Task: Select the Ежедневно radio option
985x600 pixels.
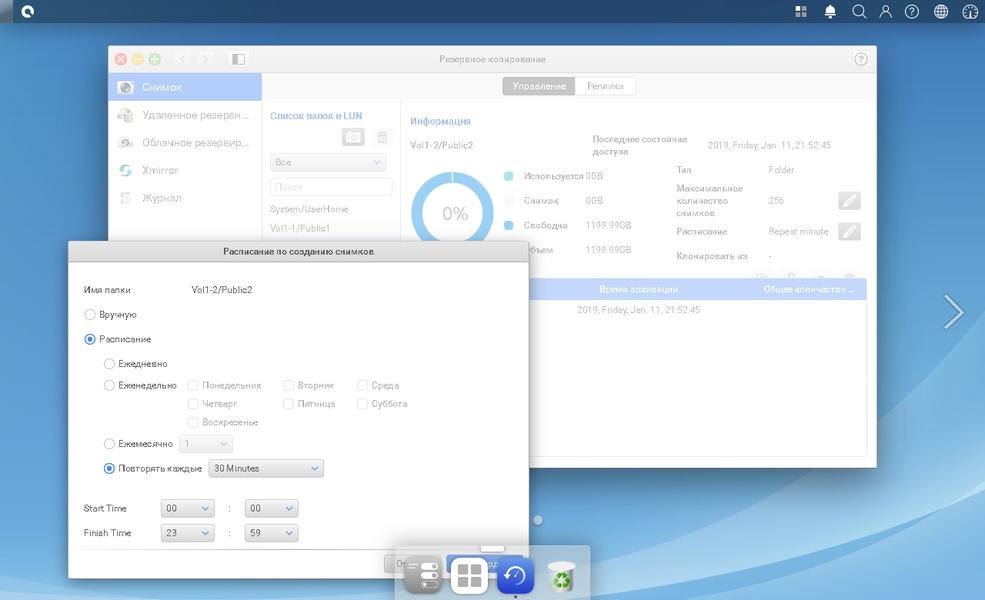Action: tap(109, 364)
